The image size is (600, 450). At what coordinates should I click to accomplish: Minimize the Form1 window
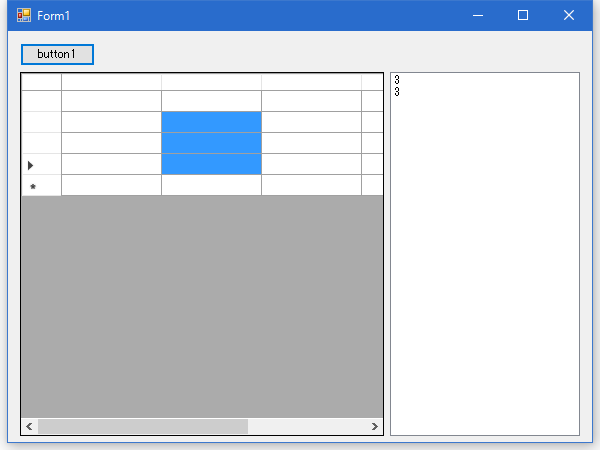point(478,16)
